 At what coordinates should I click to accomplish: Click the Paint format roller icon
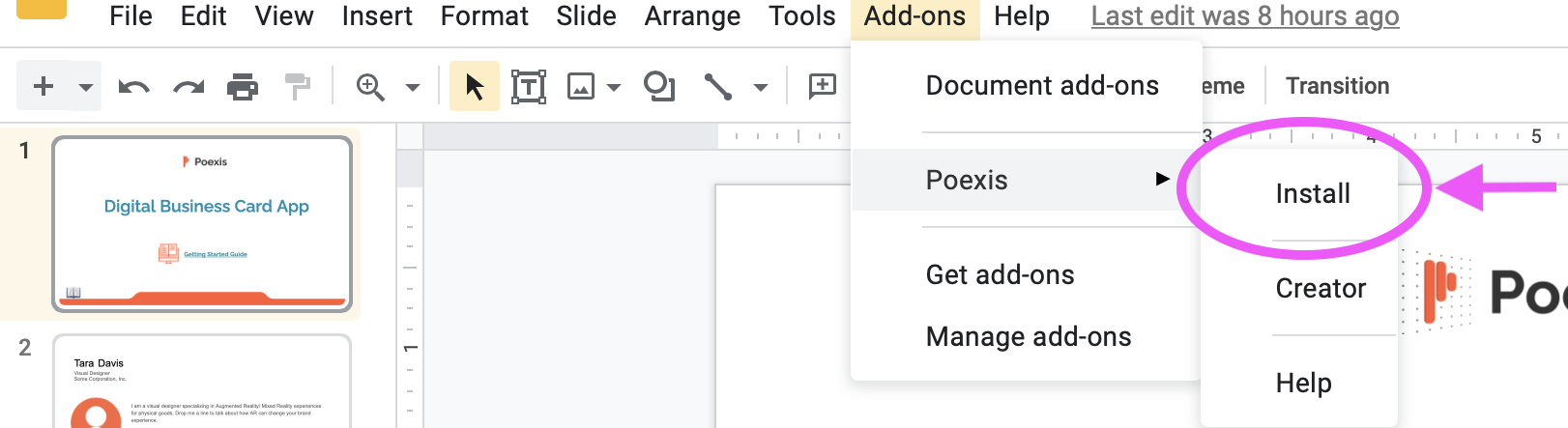click(298, 87)
